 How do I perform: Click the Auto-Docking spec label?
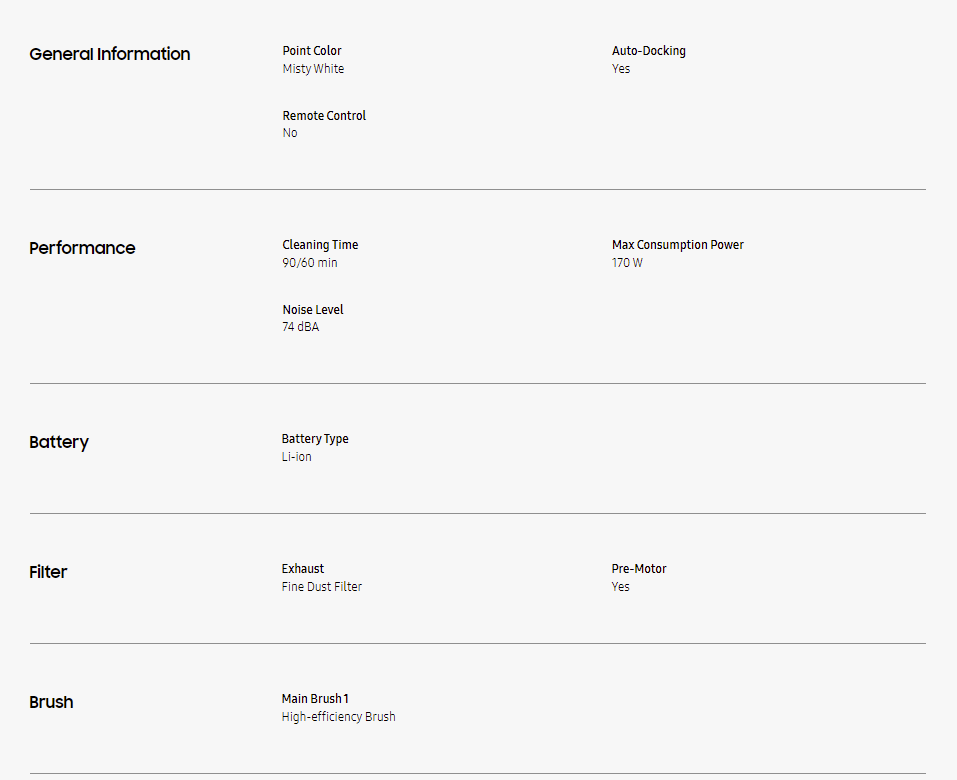pos(649,51)
